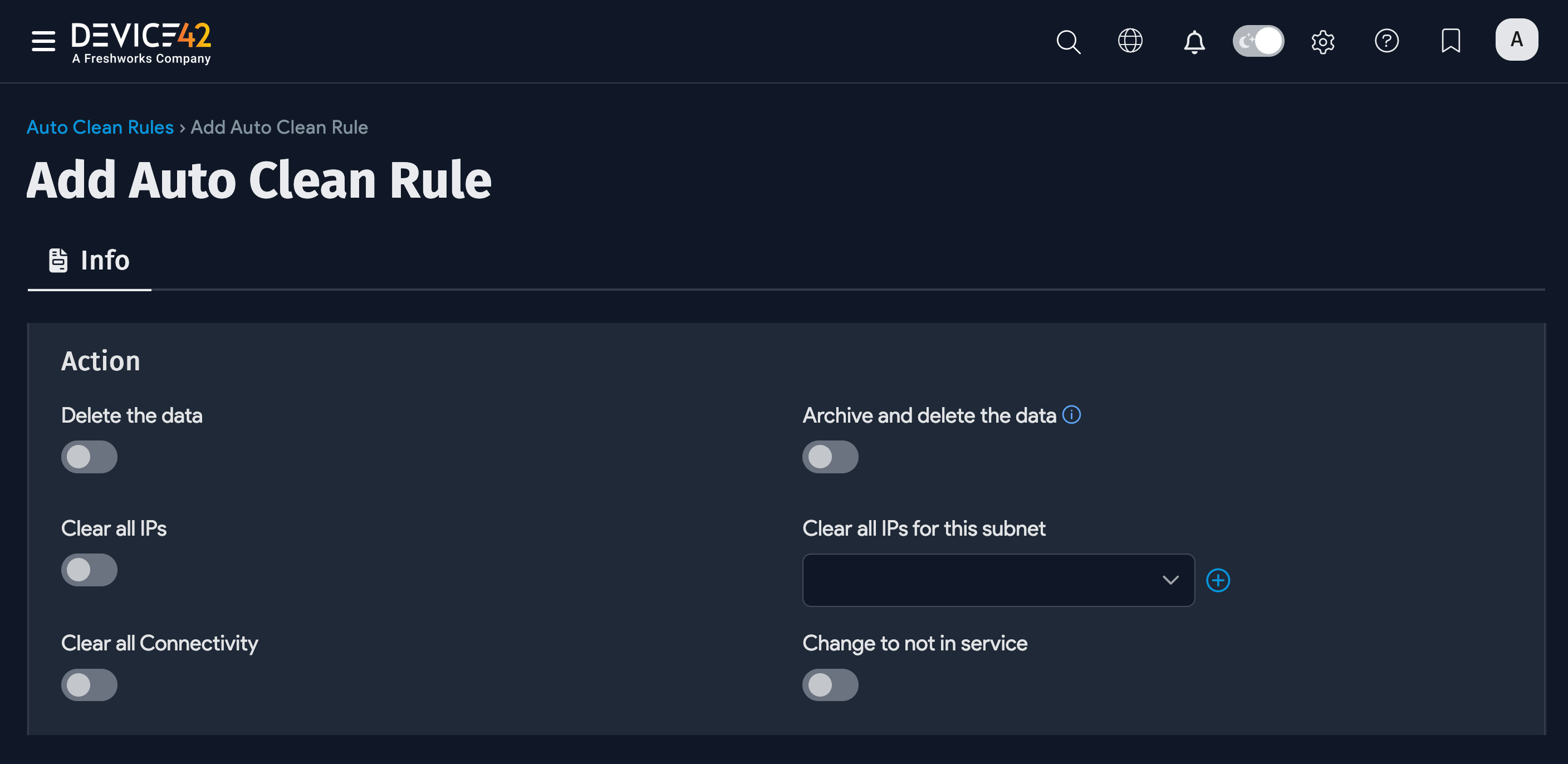
Task: Open the Clear all IPs subnet dropdown
Action: pyautogui.click(x=1170, y=580)
